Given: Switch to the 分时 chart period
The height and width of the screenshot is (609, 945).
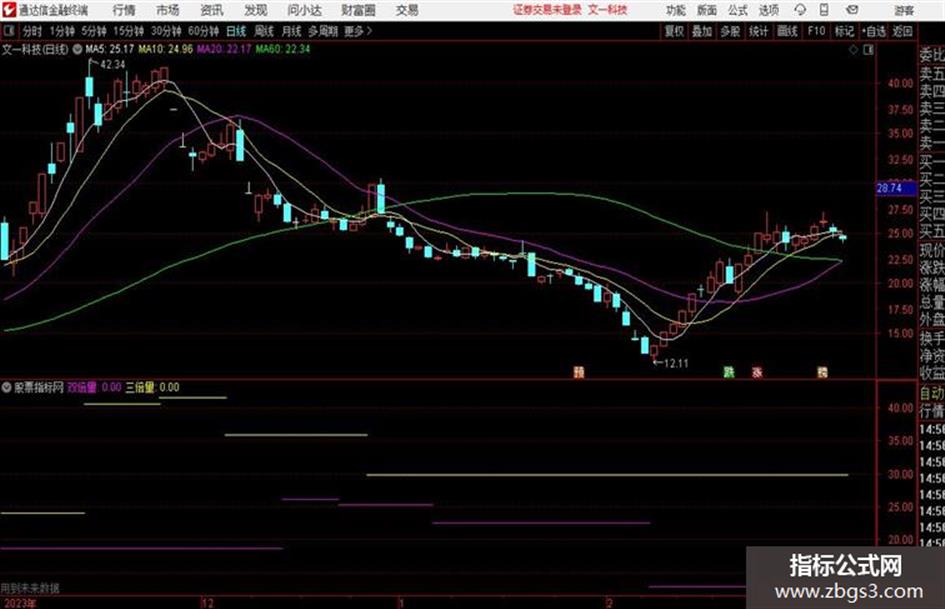Looking at the screenshot, I should 33,31.
